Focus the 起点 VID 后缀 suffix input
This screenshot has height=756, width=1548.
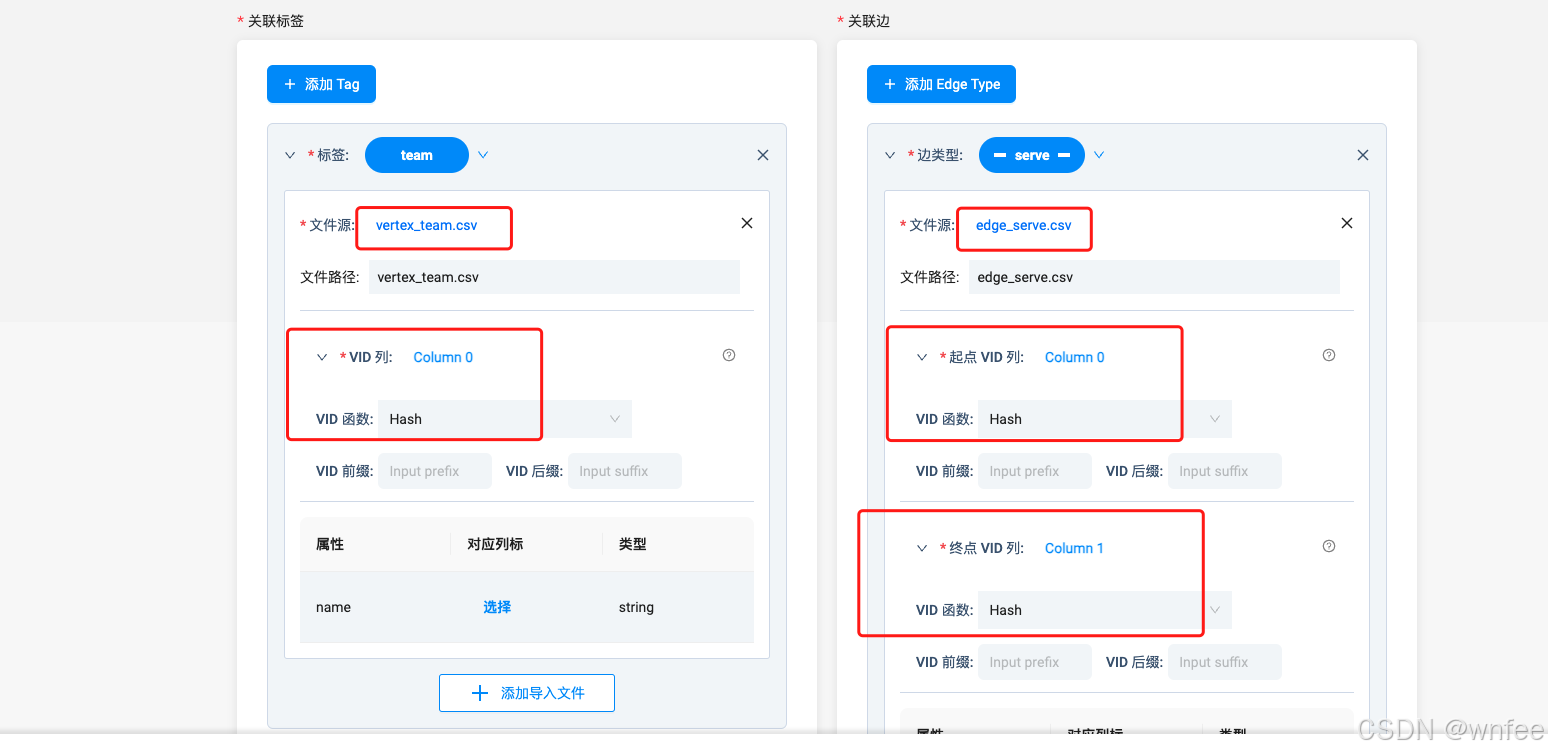(1225, 471)
